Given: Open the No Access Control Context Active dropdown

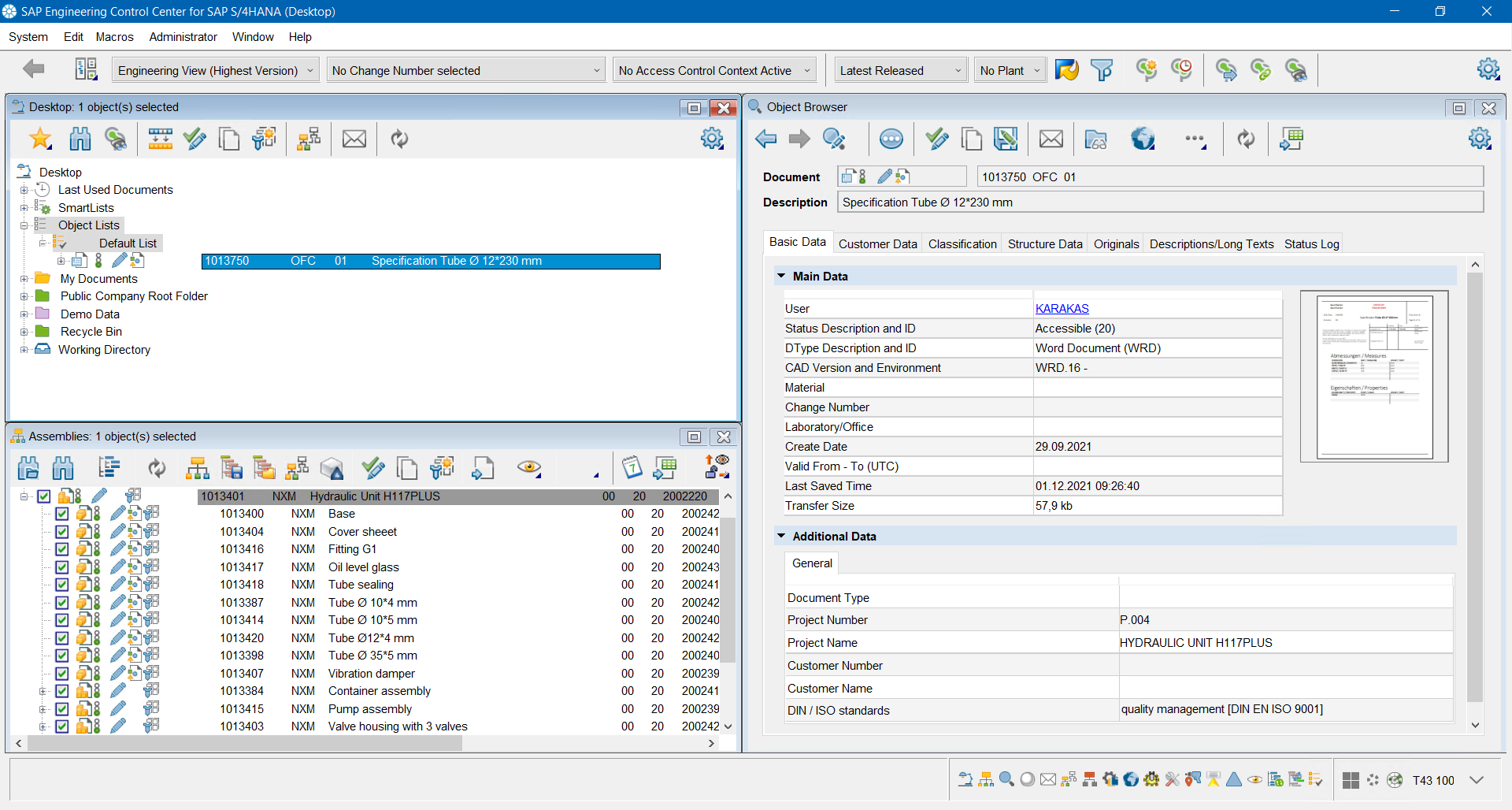Looking at the screenshot, I should [714, 70].
